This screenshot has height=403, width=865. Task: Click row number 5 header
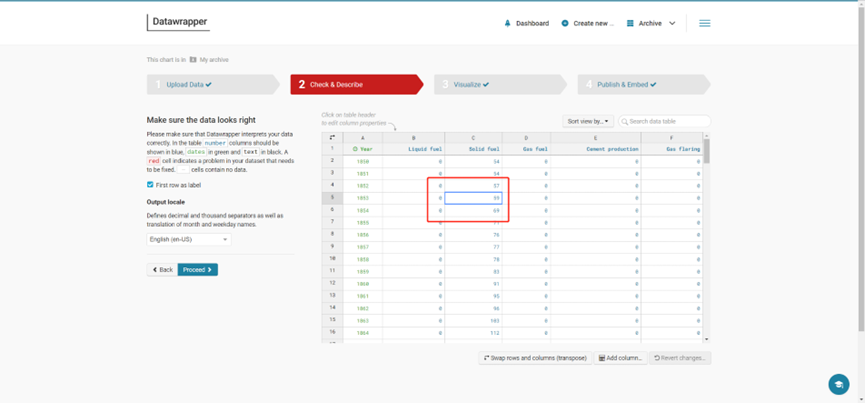tap(333, 198)
